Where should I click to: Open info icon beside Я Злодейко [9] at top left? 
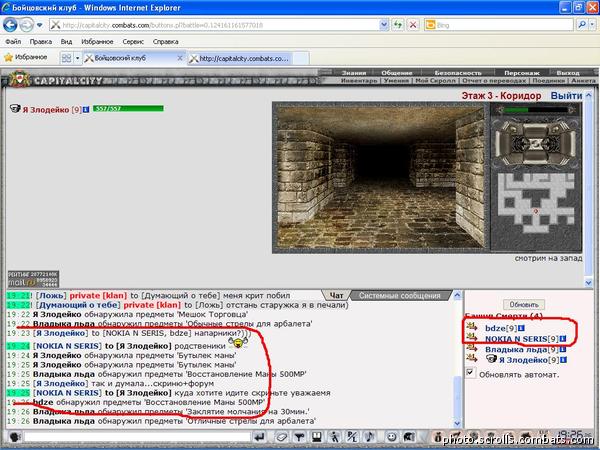tap(86, 110)
